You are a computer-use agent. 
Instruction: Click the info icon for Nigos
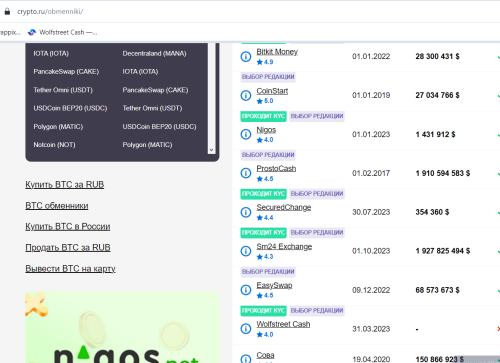(246, 134)
